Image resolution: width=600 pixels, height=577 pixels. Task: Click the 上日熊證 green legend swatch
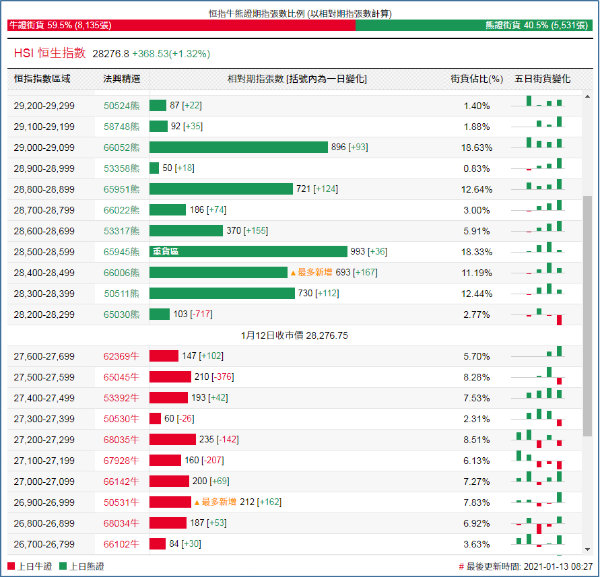point(63,566)
